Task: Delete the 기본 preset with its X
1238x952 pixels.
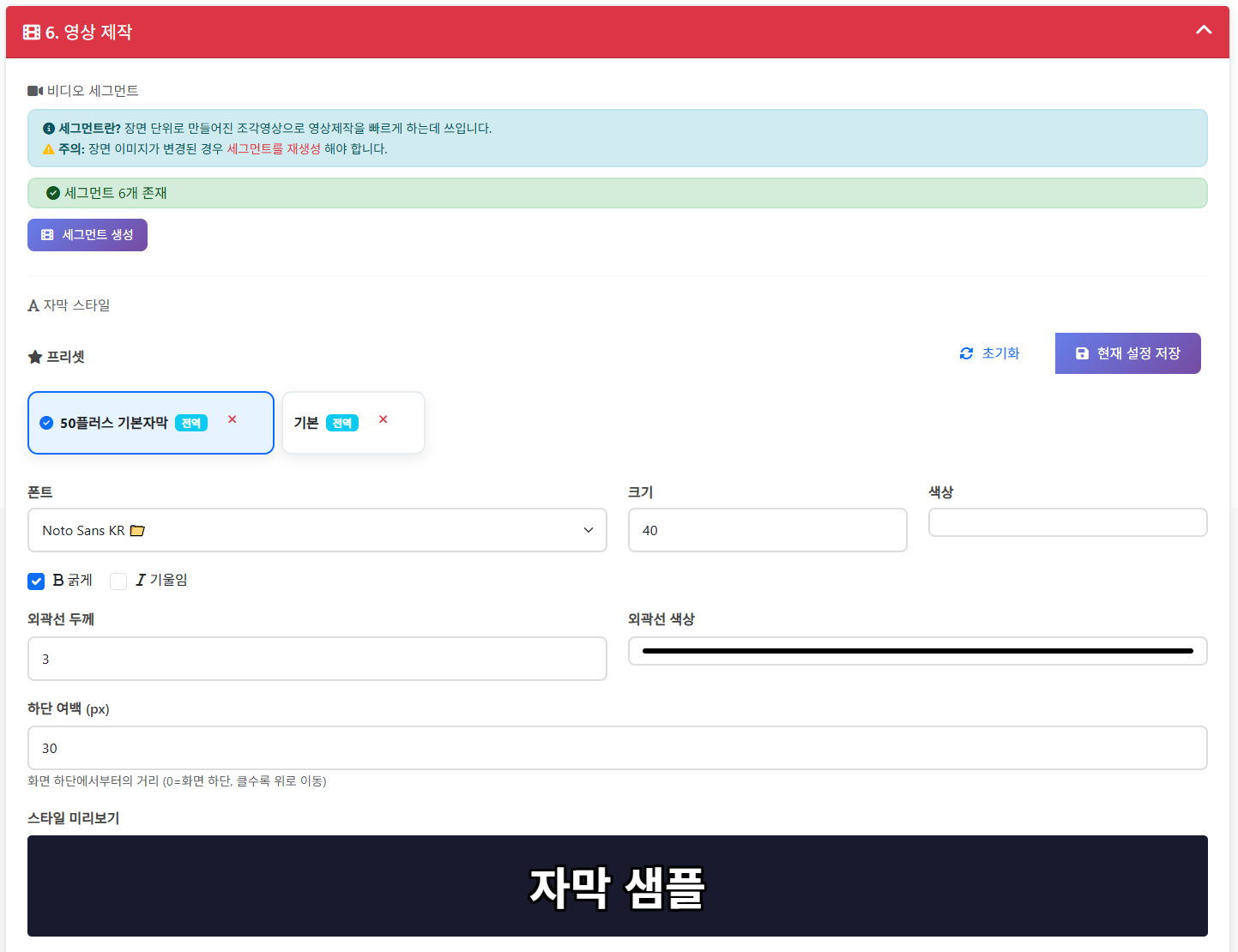Action: [383, 419]
